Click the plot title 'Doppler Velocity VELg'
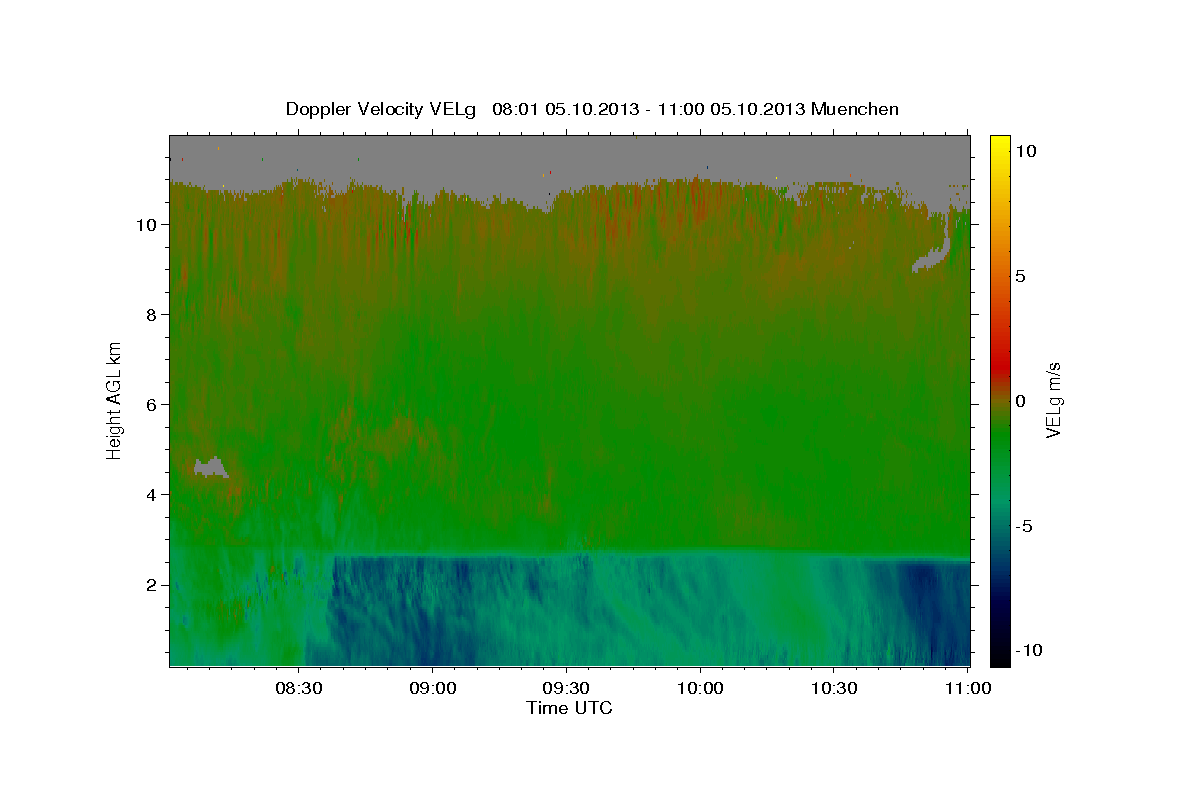The height and width of the screenshot is (800, 1200). coord(382,109)
